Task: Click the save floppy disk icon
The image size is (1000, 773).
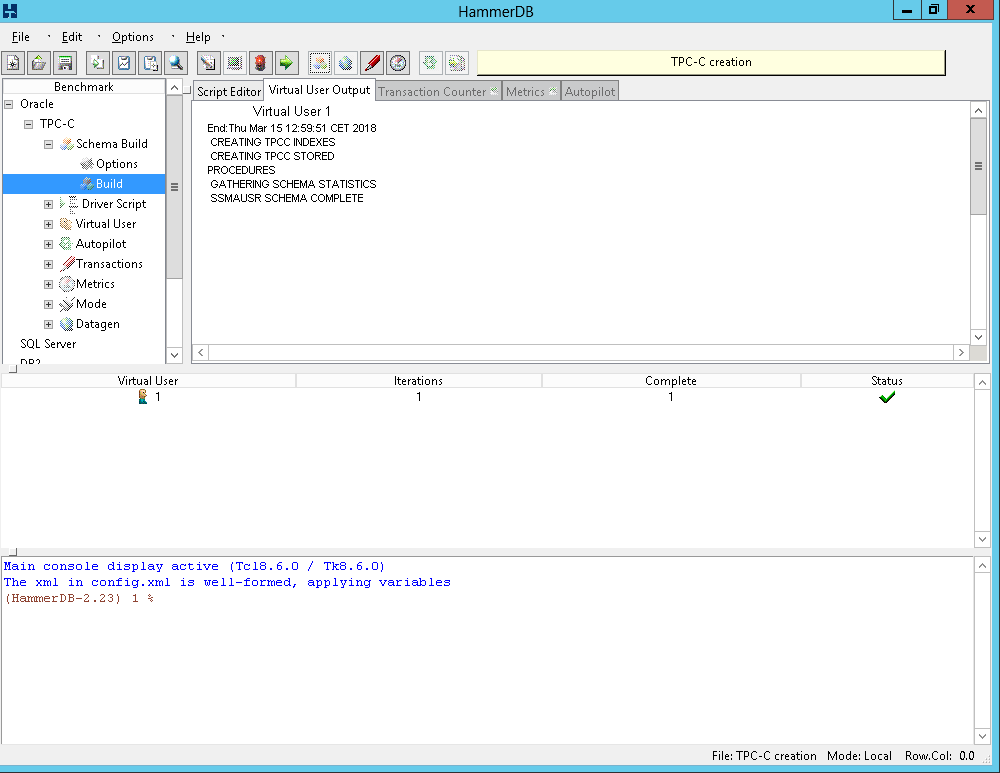Action: pyautogui.click(x=65, y=63)
